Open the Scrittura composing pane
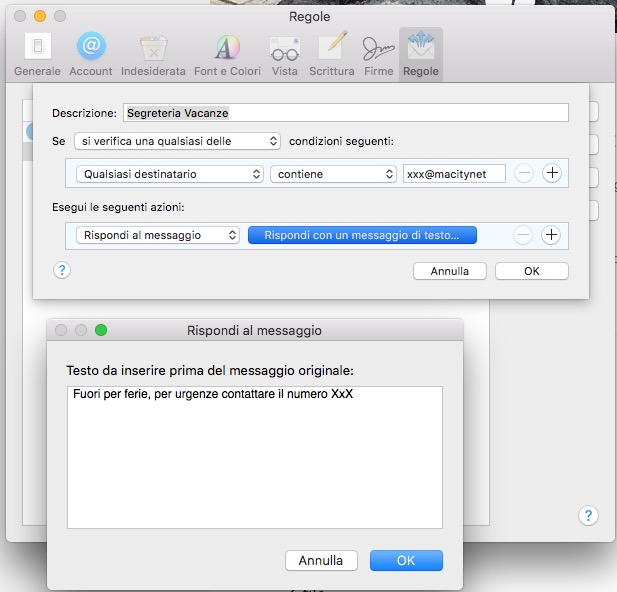617x592 pixels. click(x=332, y=54)
